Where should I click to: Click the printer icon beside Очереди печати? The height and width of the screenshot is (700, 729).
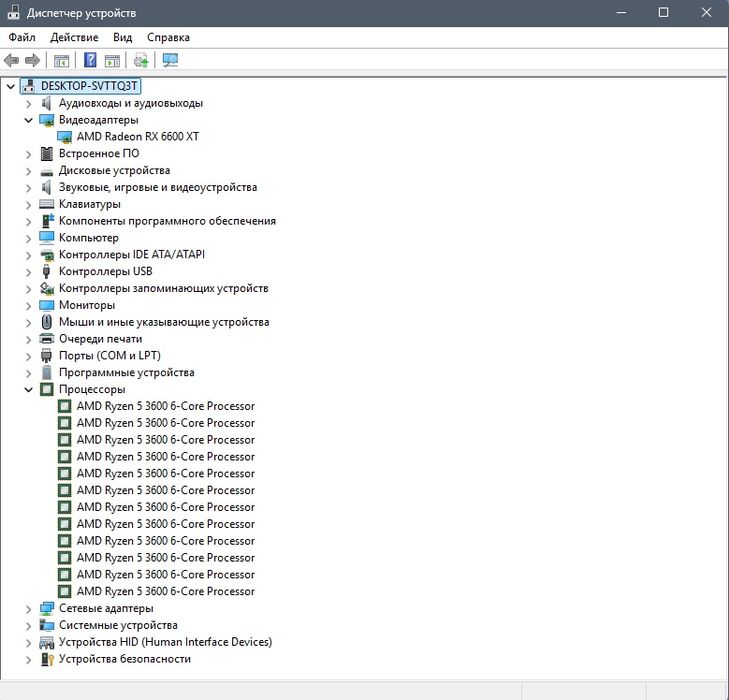click(46, 338)
